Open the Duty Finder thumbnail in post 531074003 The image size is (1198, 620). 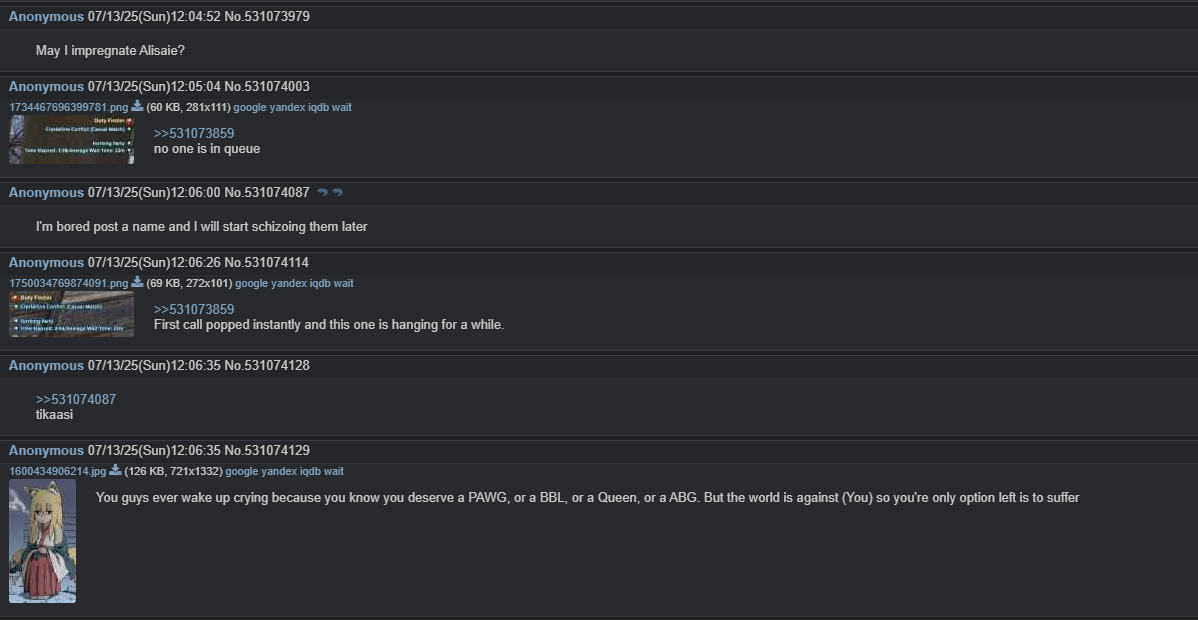coord(71,140)
